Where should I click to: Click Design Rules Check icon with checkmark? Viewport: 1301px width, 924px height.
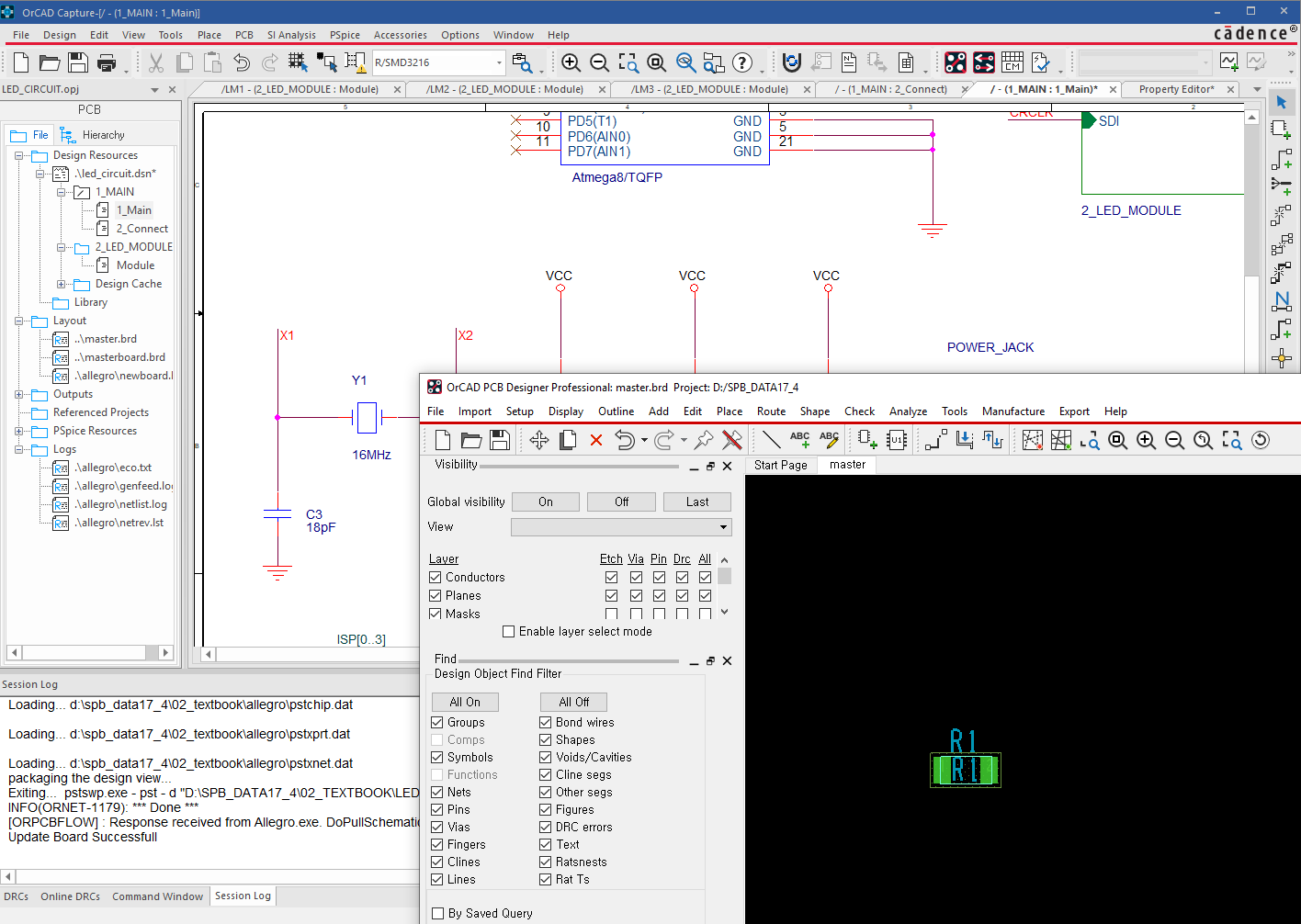point(1041,62)
